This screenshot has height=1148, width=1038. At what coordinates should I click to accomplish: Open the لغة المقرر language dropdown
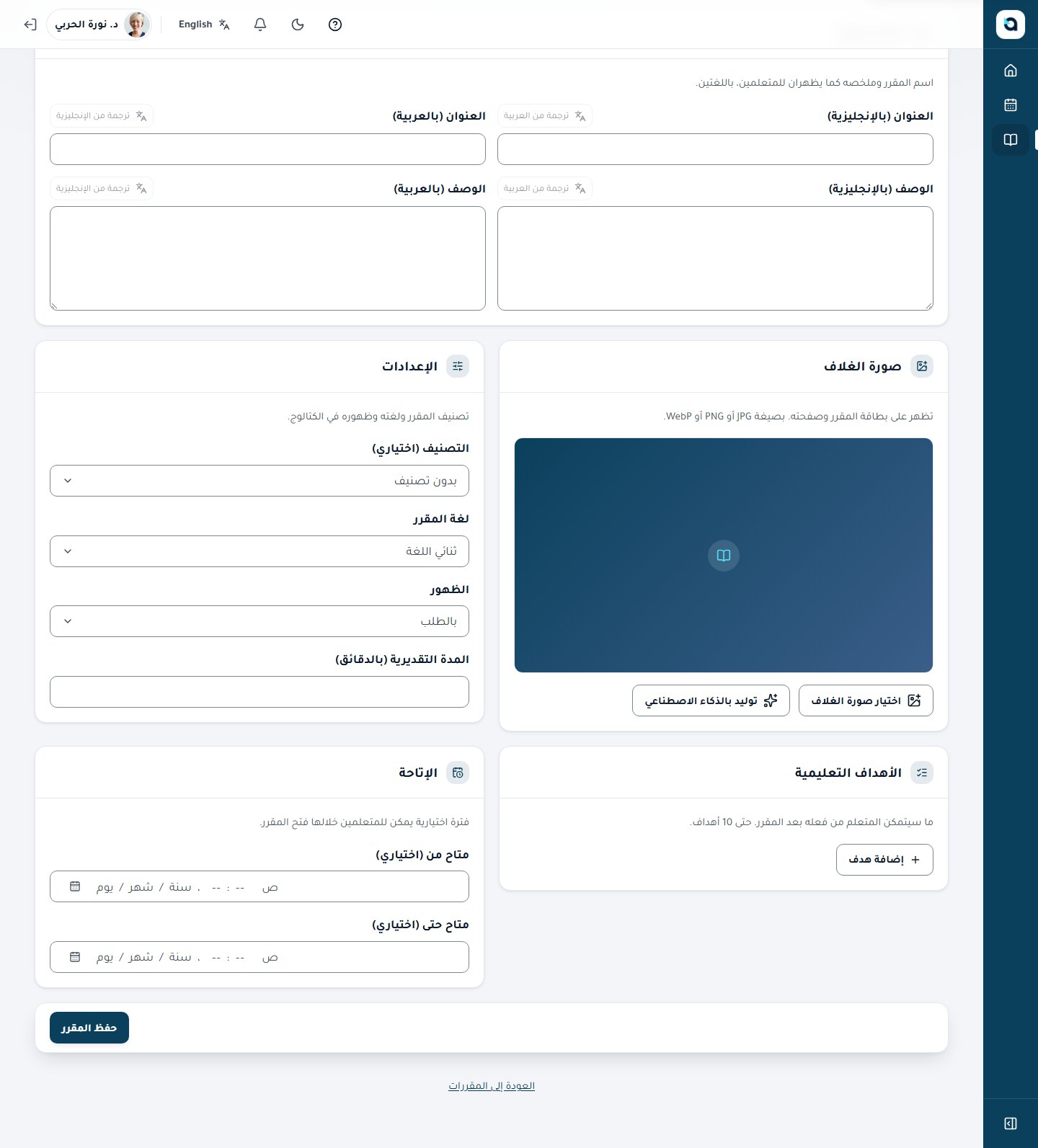259,551
